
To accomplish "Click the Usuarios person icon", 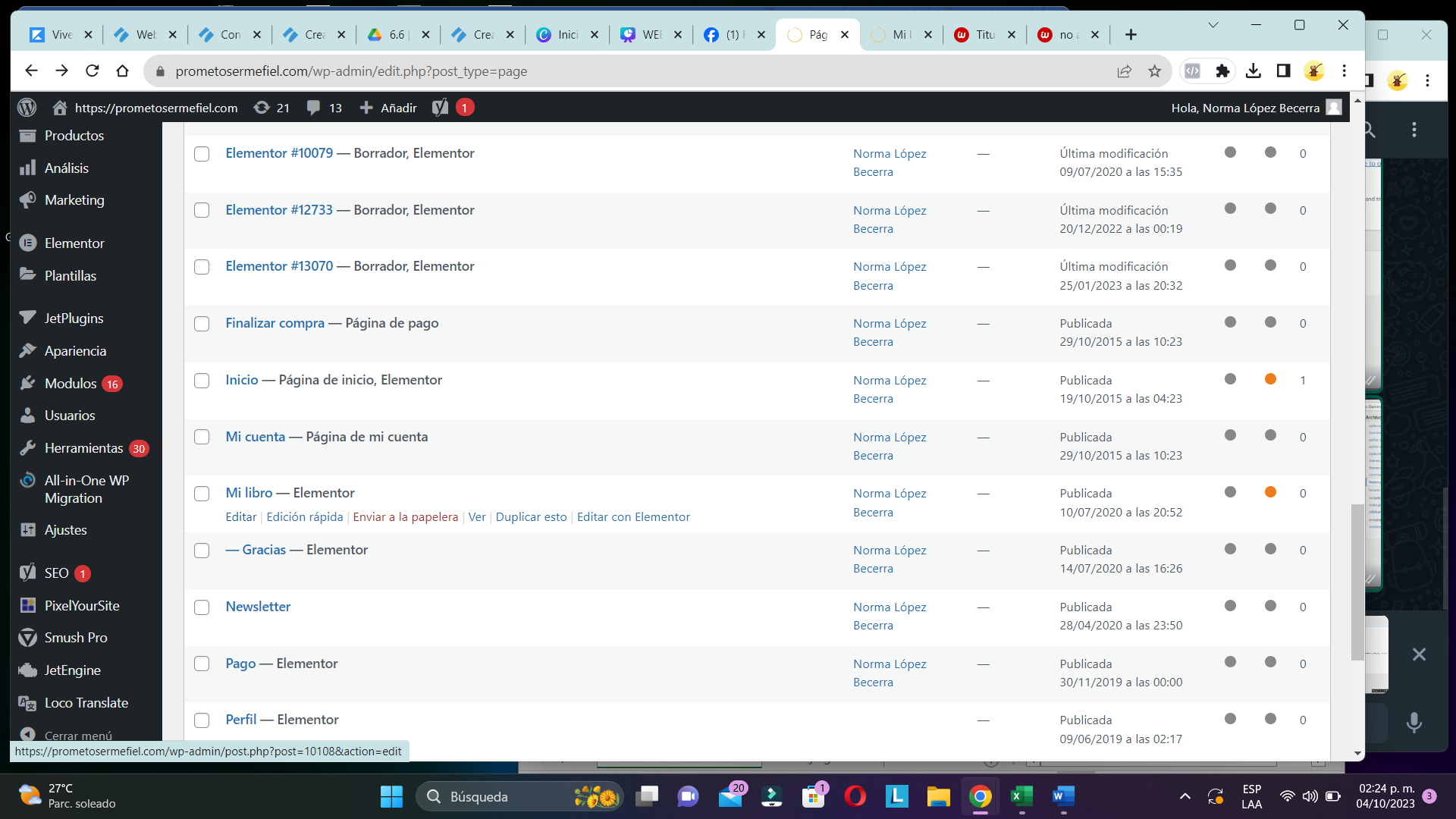I will [28, 416].
